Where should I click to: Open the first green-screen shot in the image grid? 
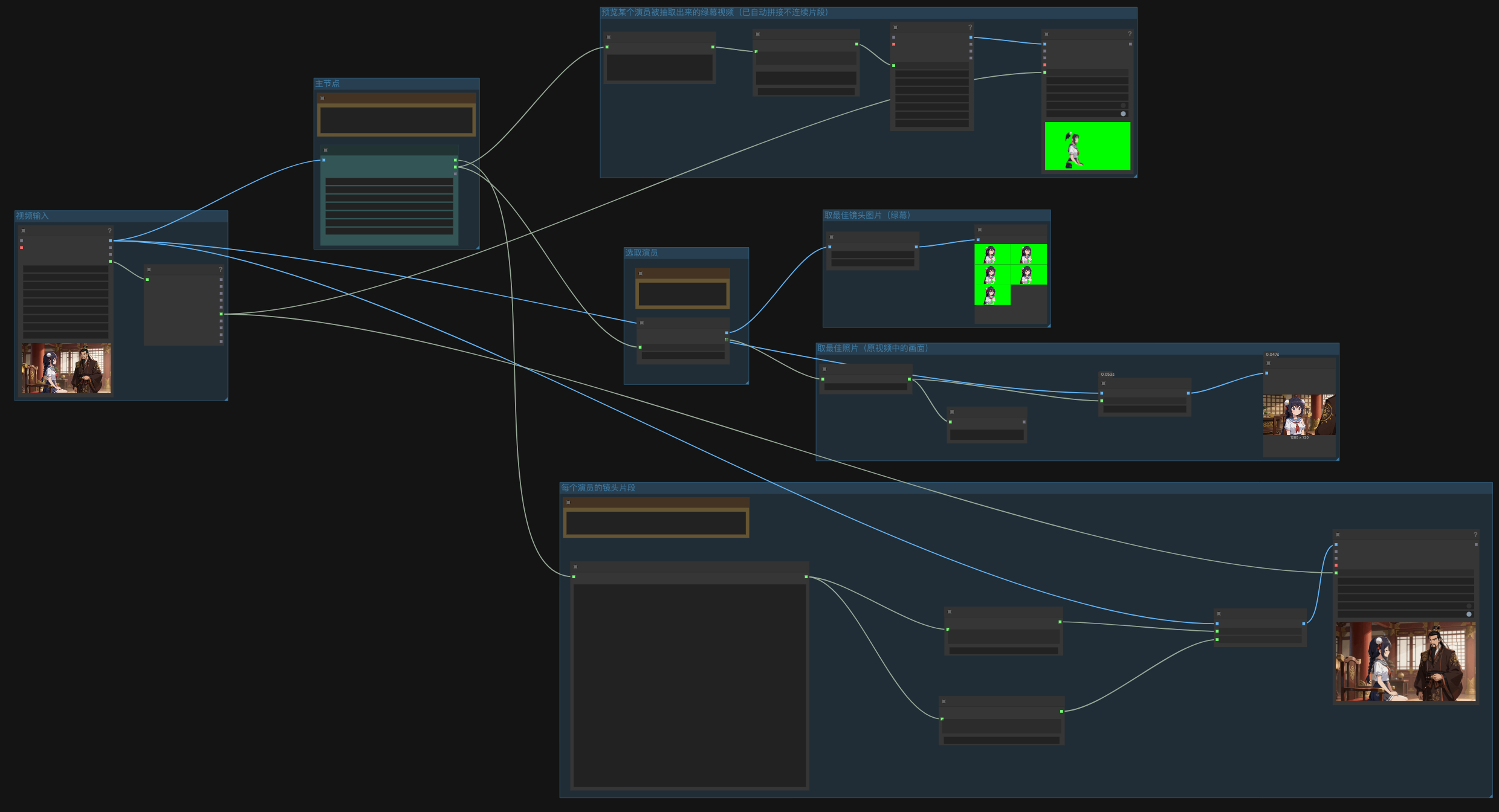992,254
